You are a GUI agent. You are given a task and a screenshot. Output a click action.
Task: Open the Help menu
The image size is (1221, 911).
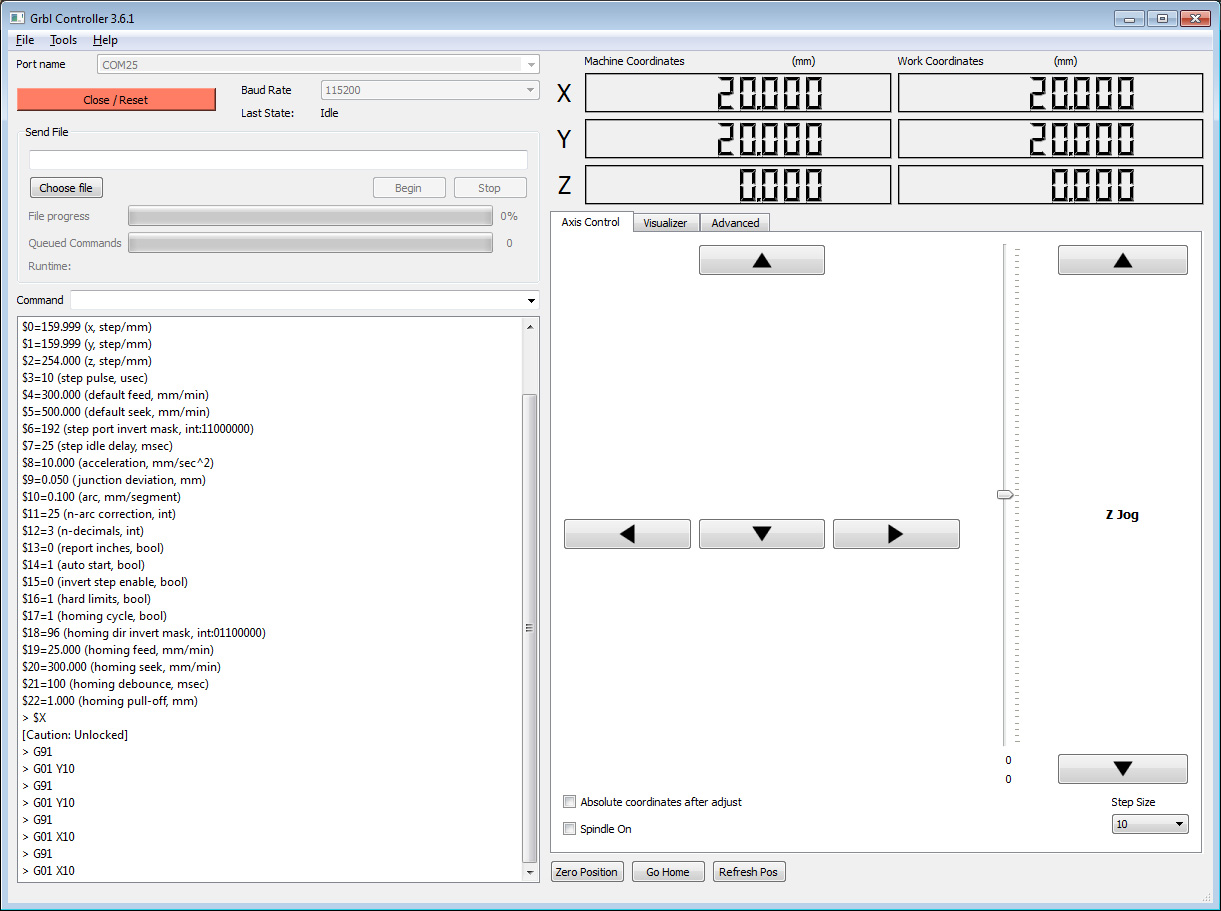[x=105, y=40]
